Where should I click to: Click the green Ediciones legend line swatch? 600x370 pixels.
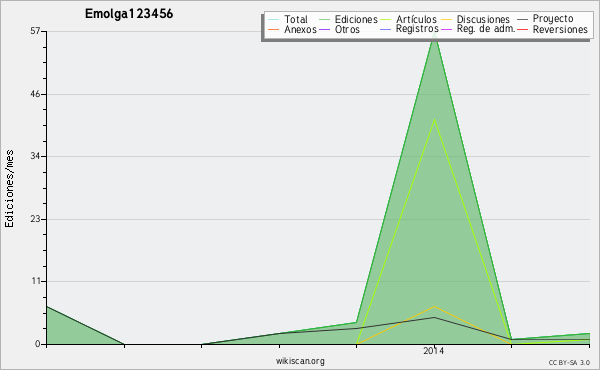click(x=324, y=20)
